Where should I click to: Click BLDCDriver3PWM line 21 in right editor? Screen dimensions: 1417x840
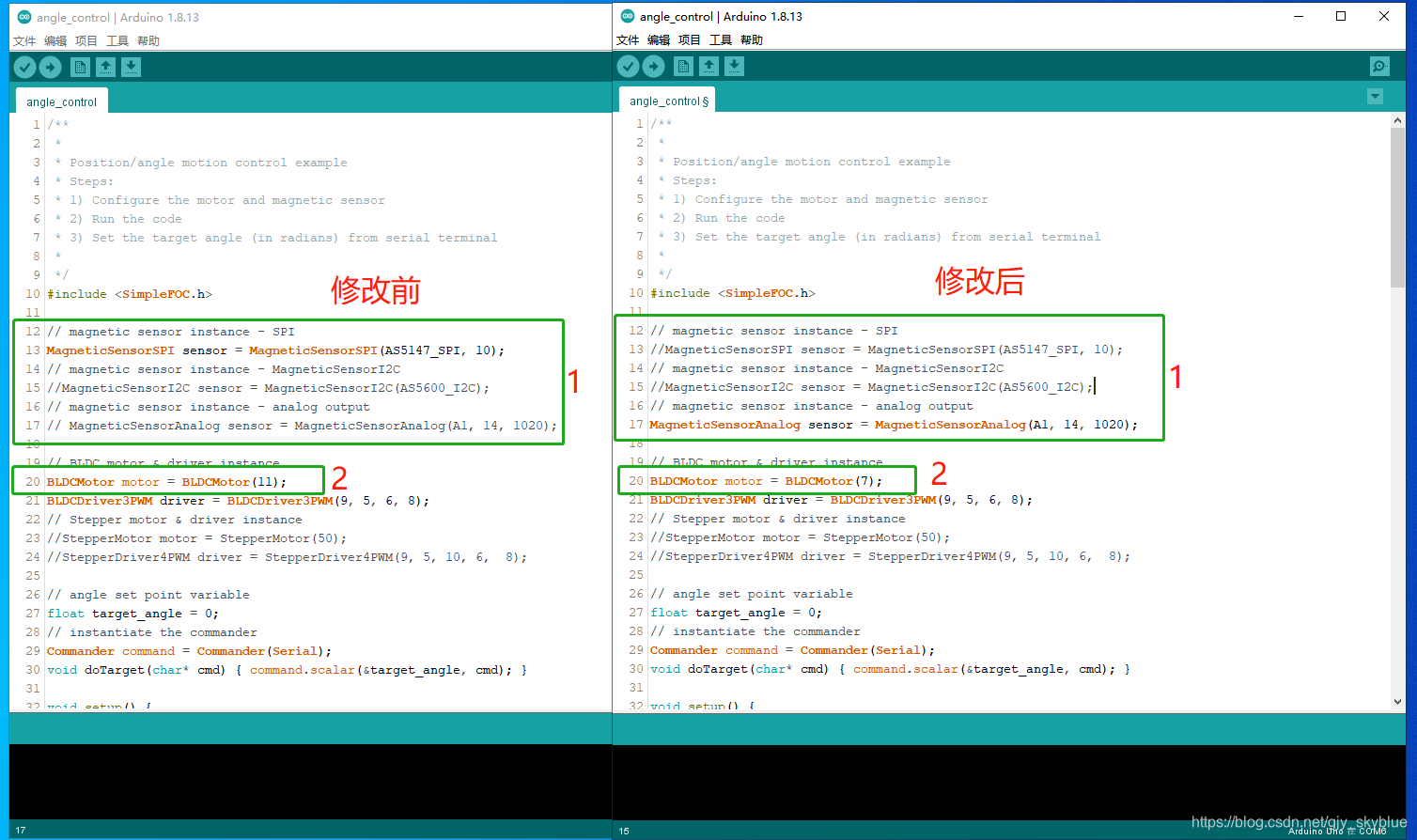coord(841,500)
